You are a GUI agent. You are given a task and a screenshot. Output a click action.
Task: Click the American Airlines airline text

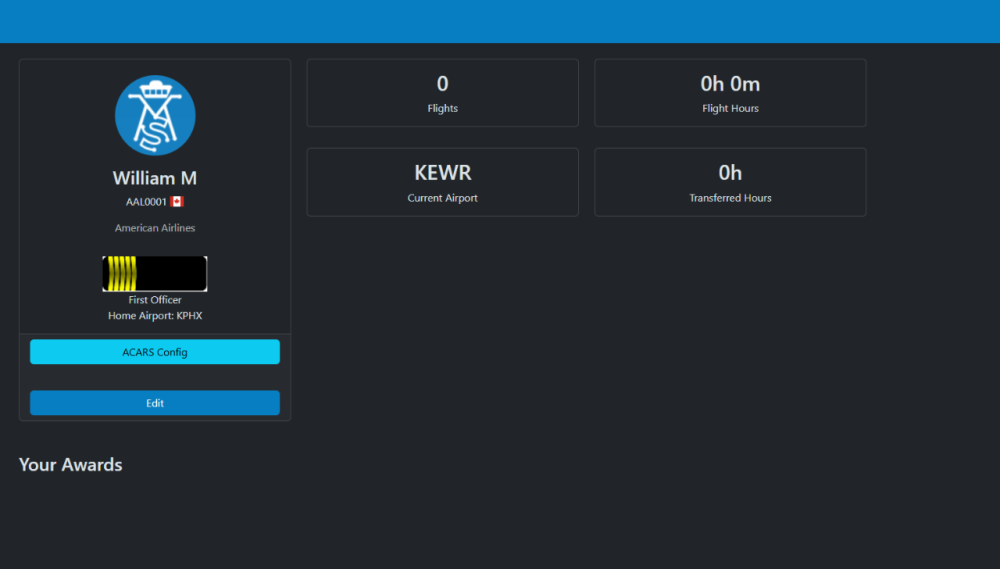pyautogui.click(x=155, y=228)
